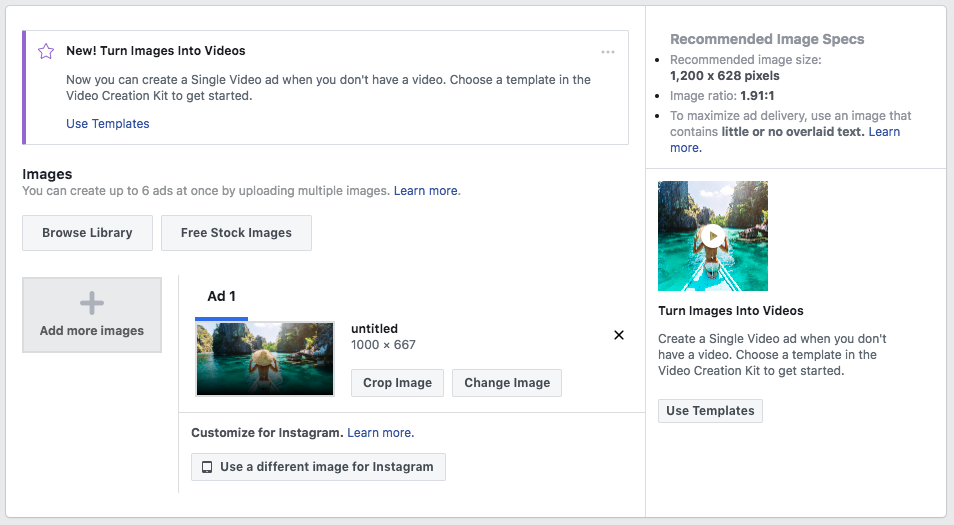Click the Recommended Image Specs heading
954x525 pixels.
(x=767, y=40)
